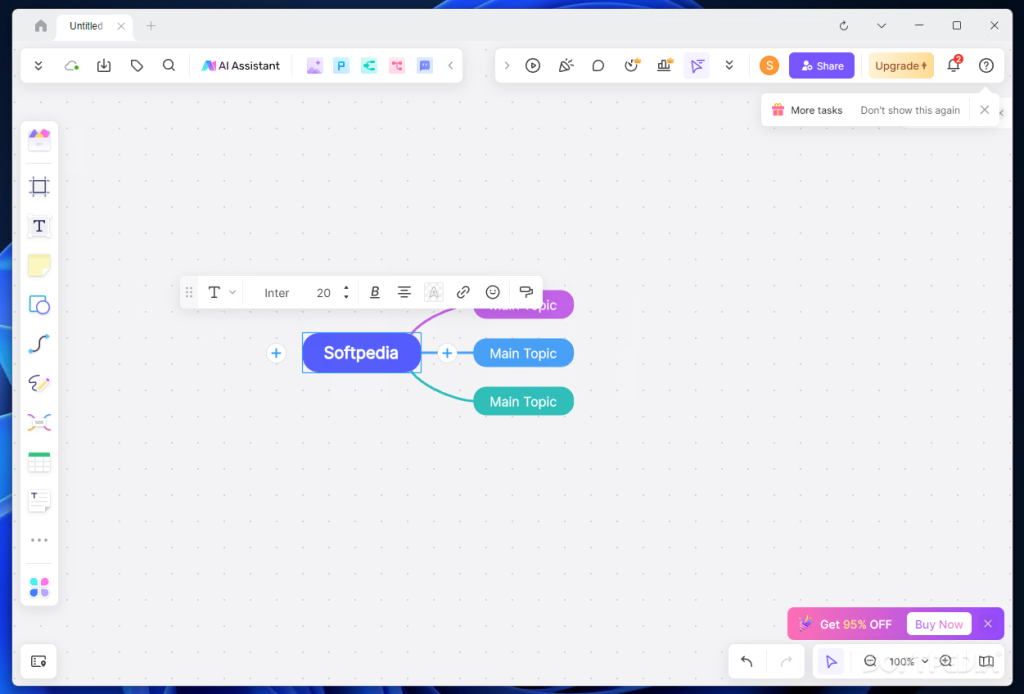Insert a table from the sidebar
The width and height of the screenshot is (1024, 694).
pos(39,462)
